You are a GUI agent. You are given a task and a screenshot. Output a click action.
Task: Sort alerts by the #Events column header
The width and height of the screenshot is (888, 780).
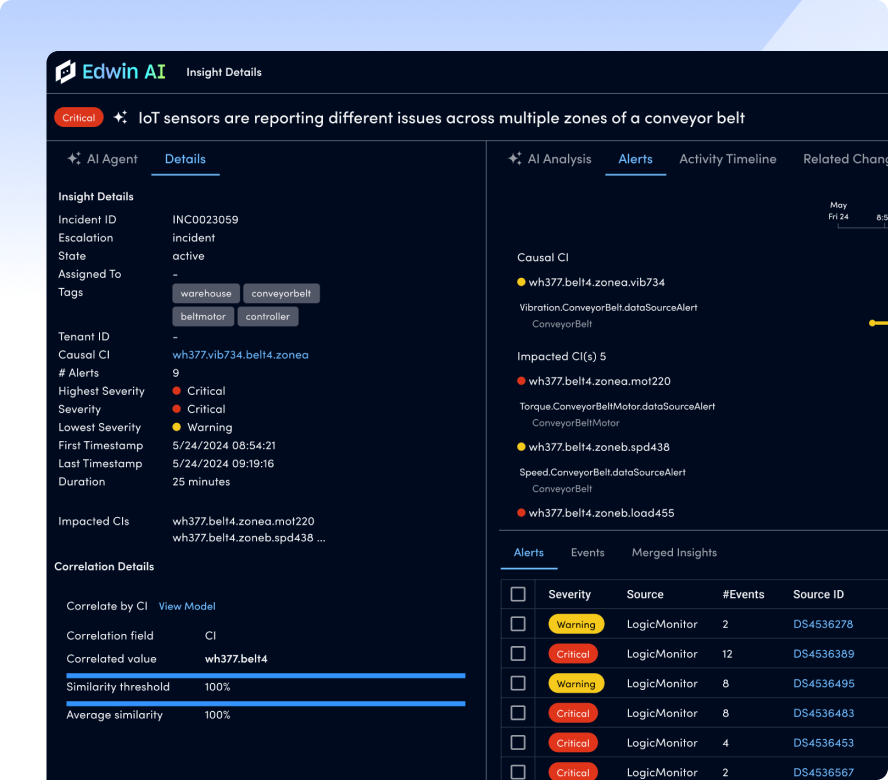[x=743, y=594]
